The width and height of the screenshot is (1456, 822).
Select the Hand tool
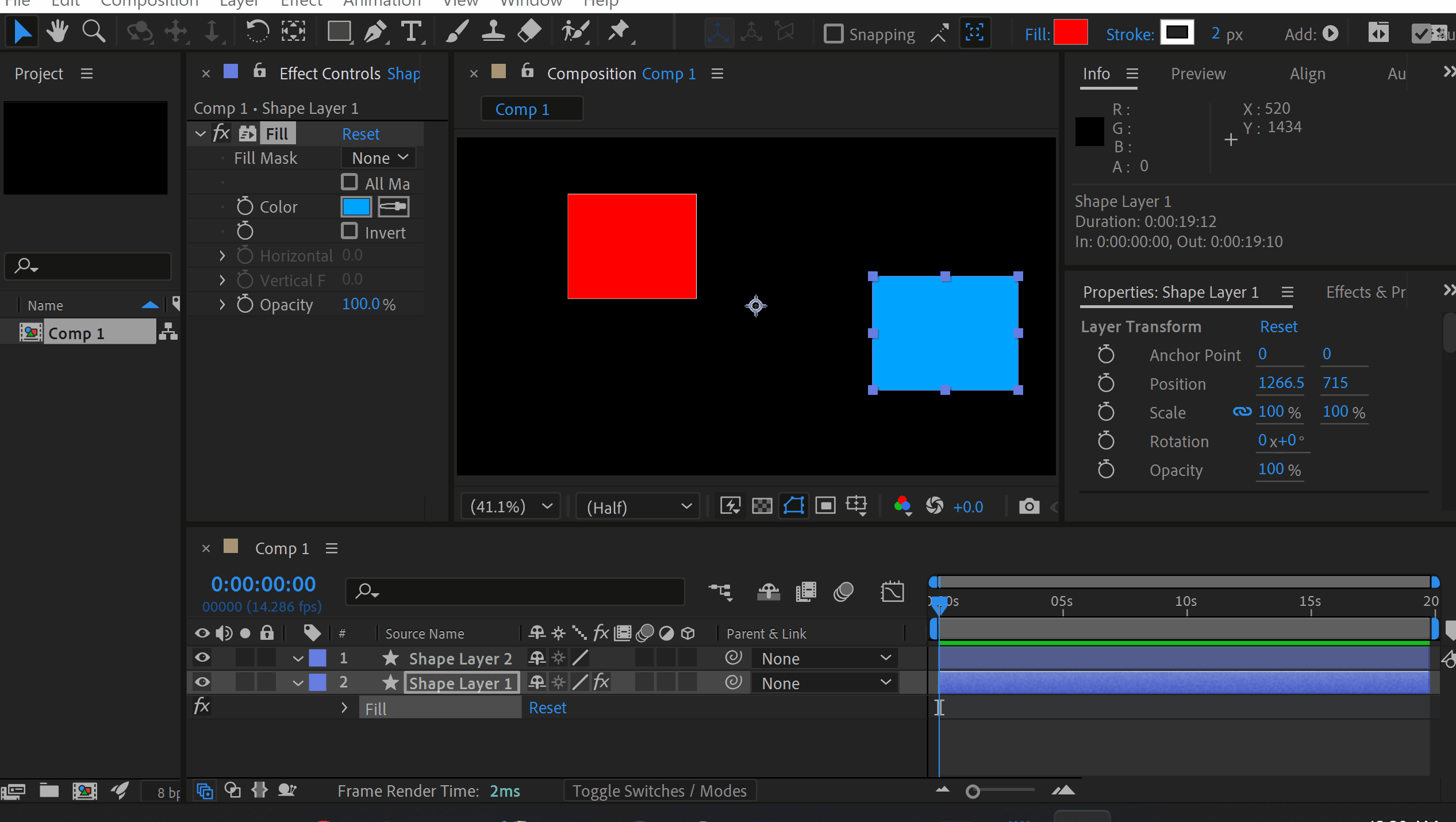(57, 32)
